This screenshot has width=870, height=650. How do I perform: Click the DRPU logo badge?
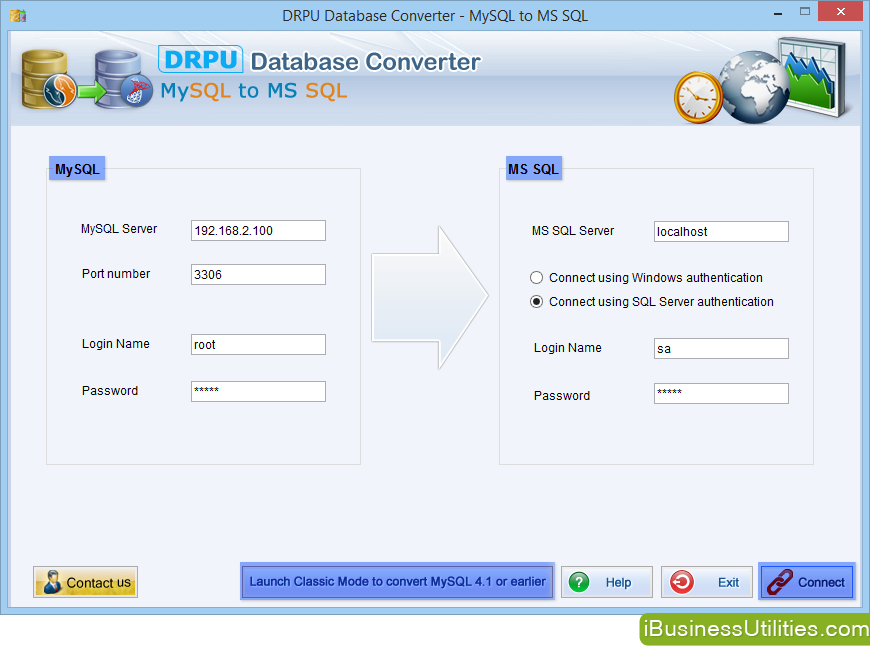click(x=200, y=59)
